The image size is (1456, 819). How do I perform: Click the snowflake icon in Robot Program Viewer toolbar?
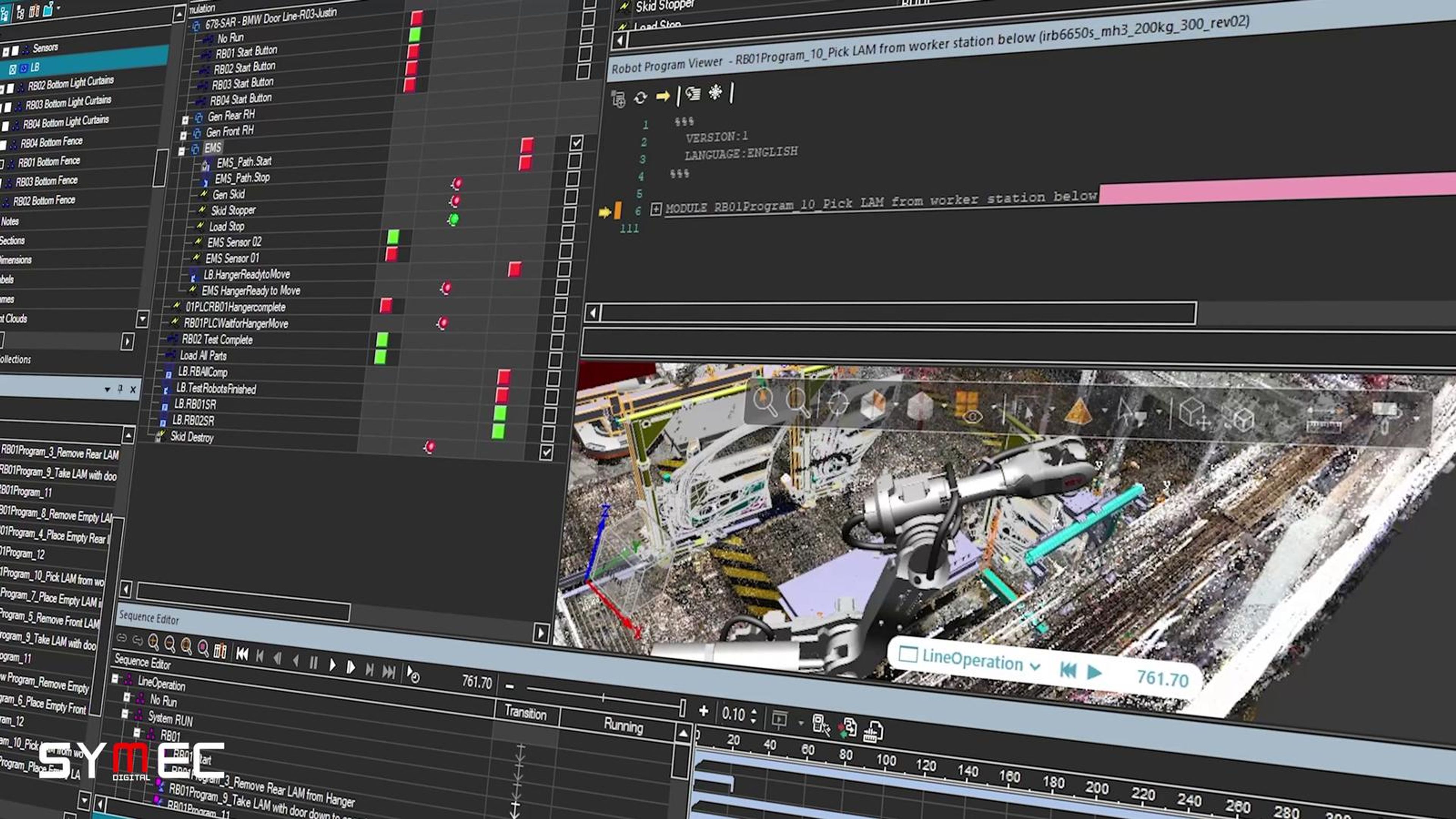(x=715, y=92)
